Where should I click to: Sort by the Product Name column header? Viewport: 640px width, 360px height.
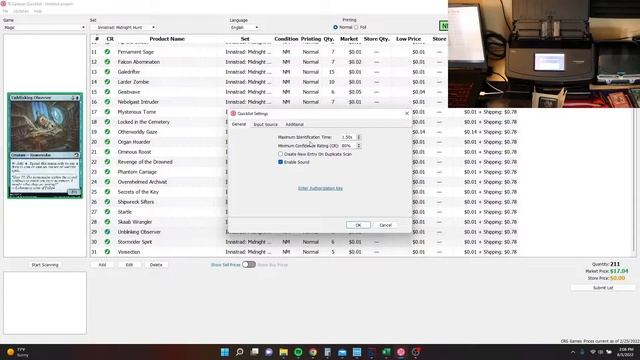click(167, 39)
